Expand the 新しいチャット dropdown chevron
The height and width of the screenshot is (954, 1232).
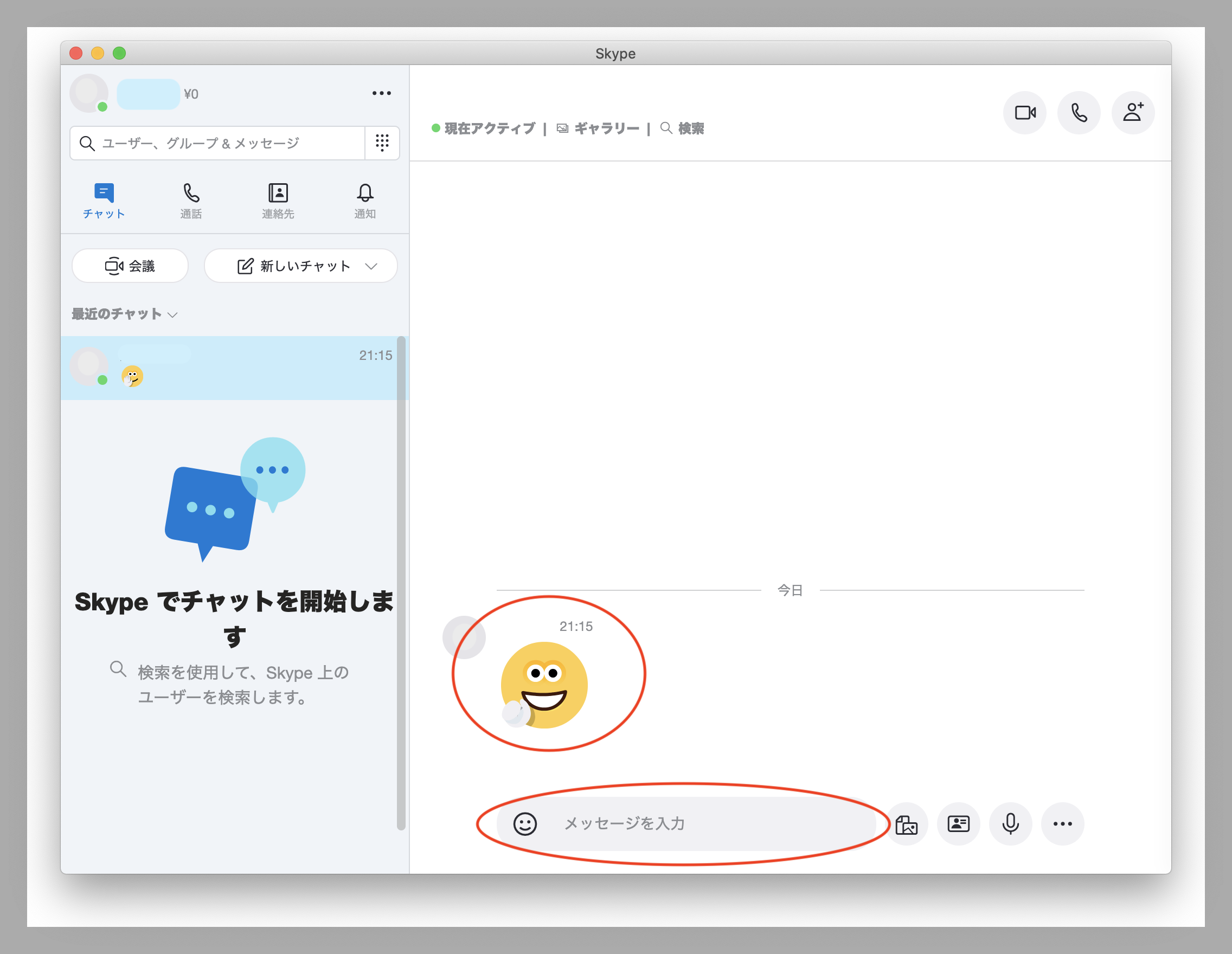click(370, 266)
